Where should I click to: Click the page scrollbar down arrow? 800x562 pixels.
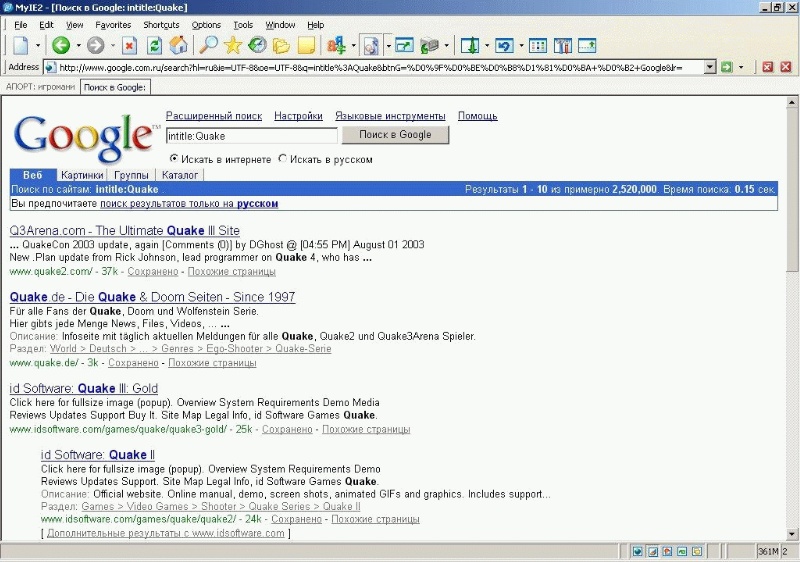pos(792,534)
